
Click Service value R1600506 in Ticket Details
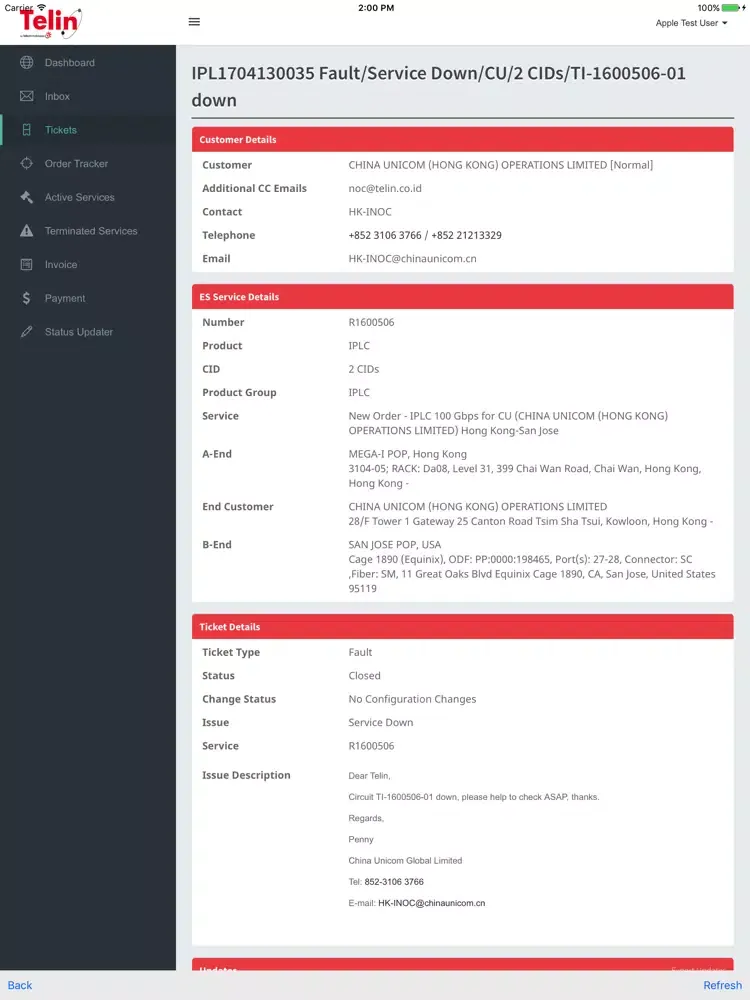pos(371,746)
